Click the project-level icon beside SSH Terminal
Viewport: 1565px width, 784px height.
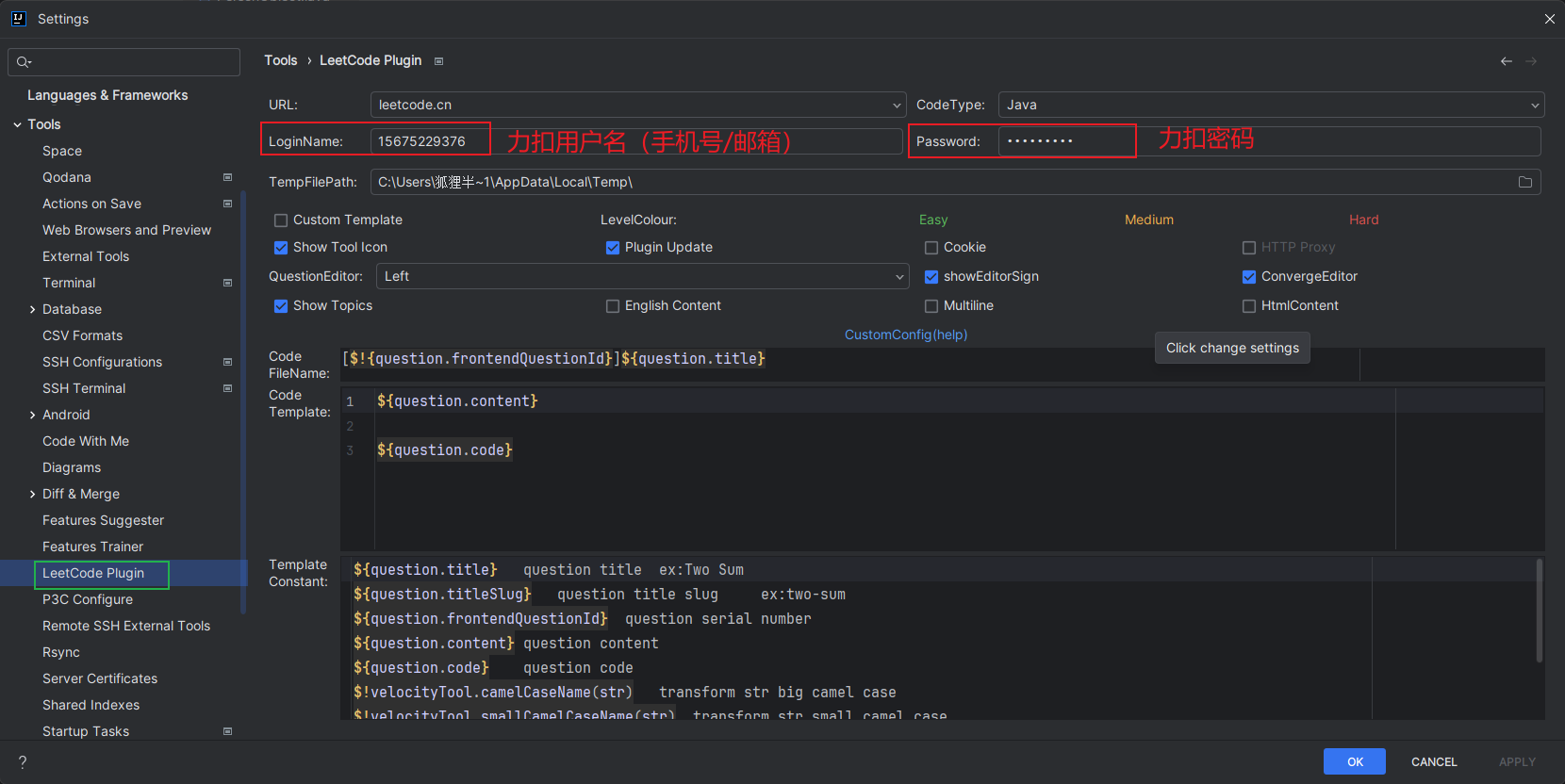pos(227,388)
